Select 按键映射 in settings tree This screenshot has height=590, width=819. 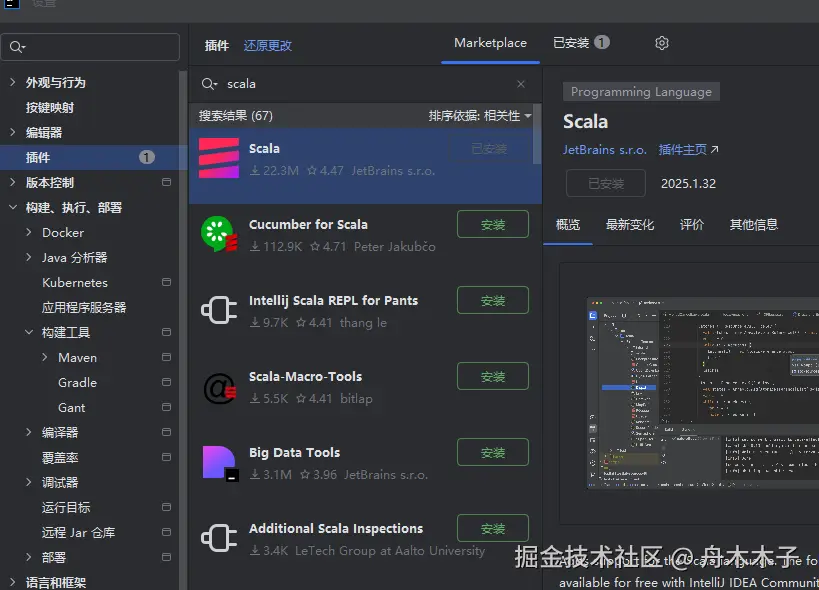50,108
